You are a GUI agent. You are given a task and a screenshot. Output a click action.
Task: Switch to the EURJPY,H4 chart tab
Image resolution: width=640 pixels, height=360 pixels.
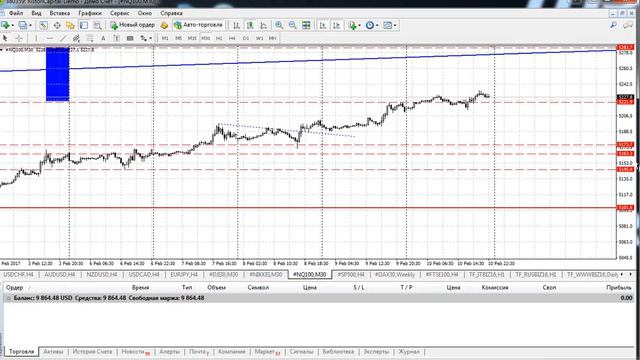click(x=184, y=274)
